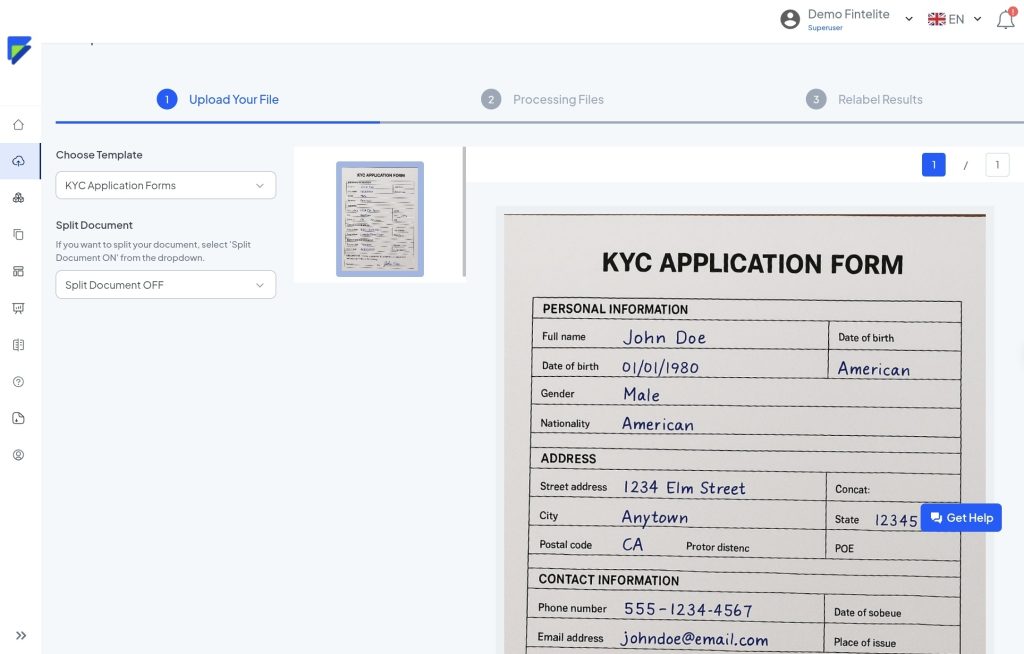Click the Get Help button
Image resolution: width=1024 pixels, height=654 pixels.
(x=960, y=518)
